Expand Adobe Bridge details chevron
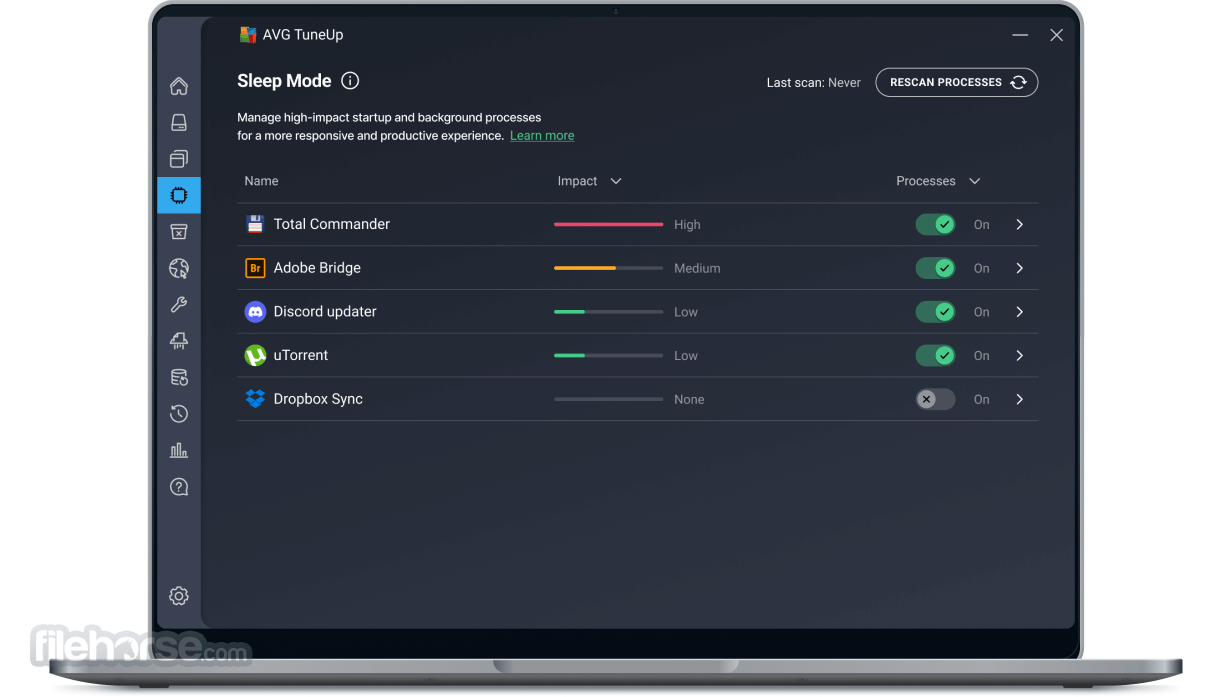This screenshot has height=697, width=1232. click(1020, 268)
